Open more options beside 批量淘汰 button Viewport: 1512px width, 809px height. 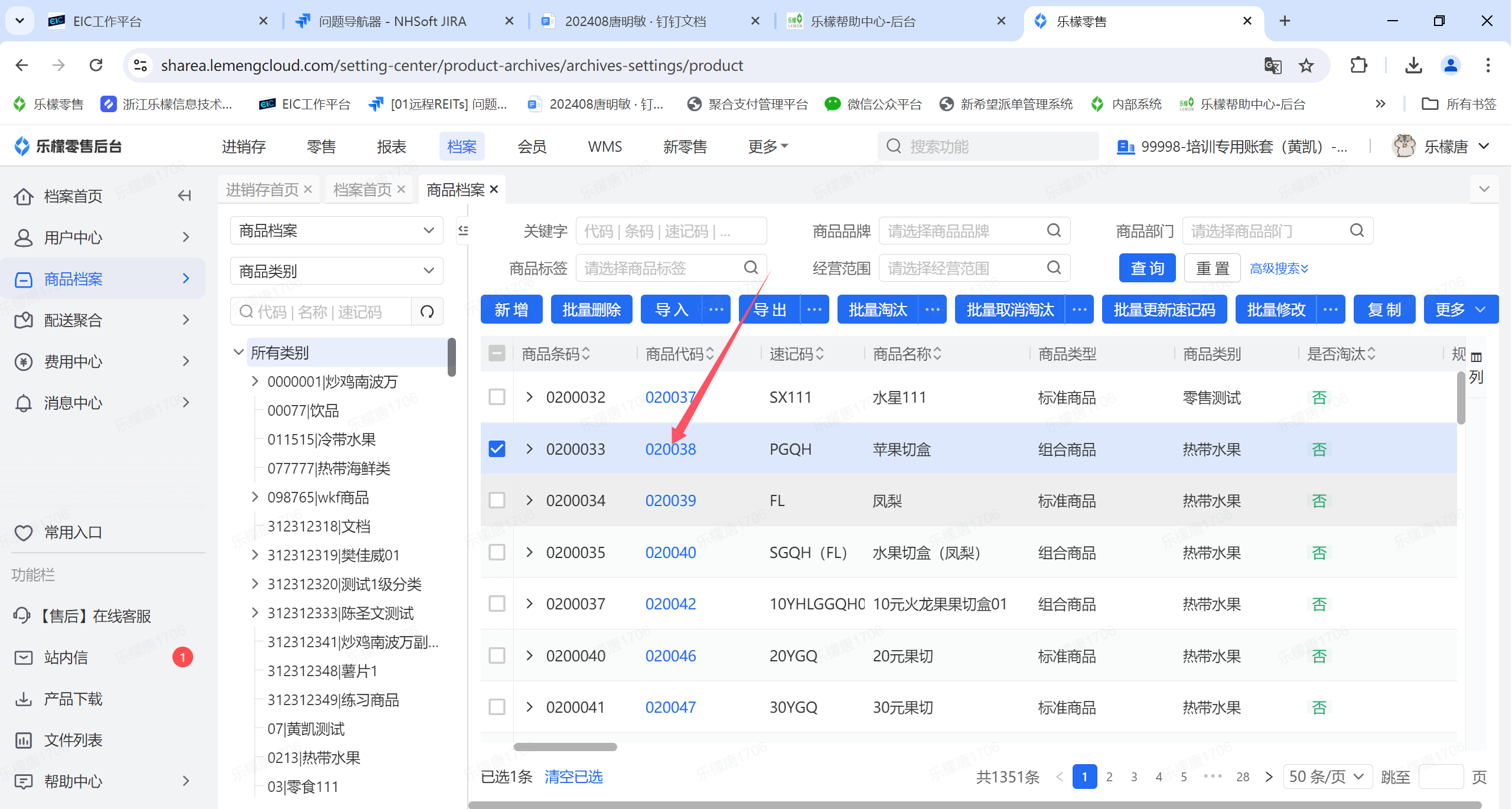(x=933, y=309)
